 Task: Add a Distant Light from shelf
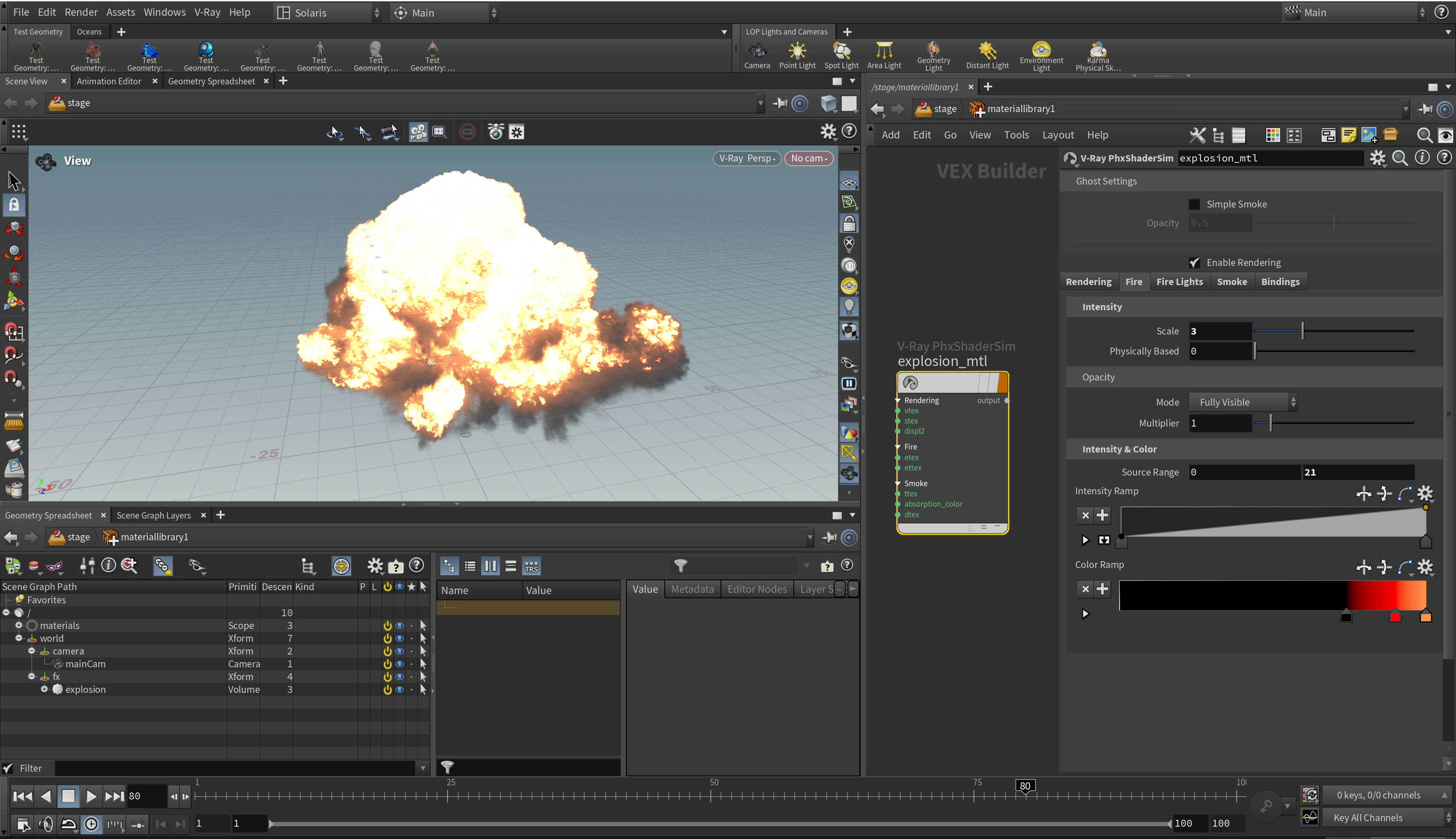987,56
